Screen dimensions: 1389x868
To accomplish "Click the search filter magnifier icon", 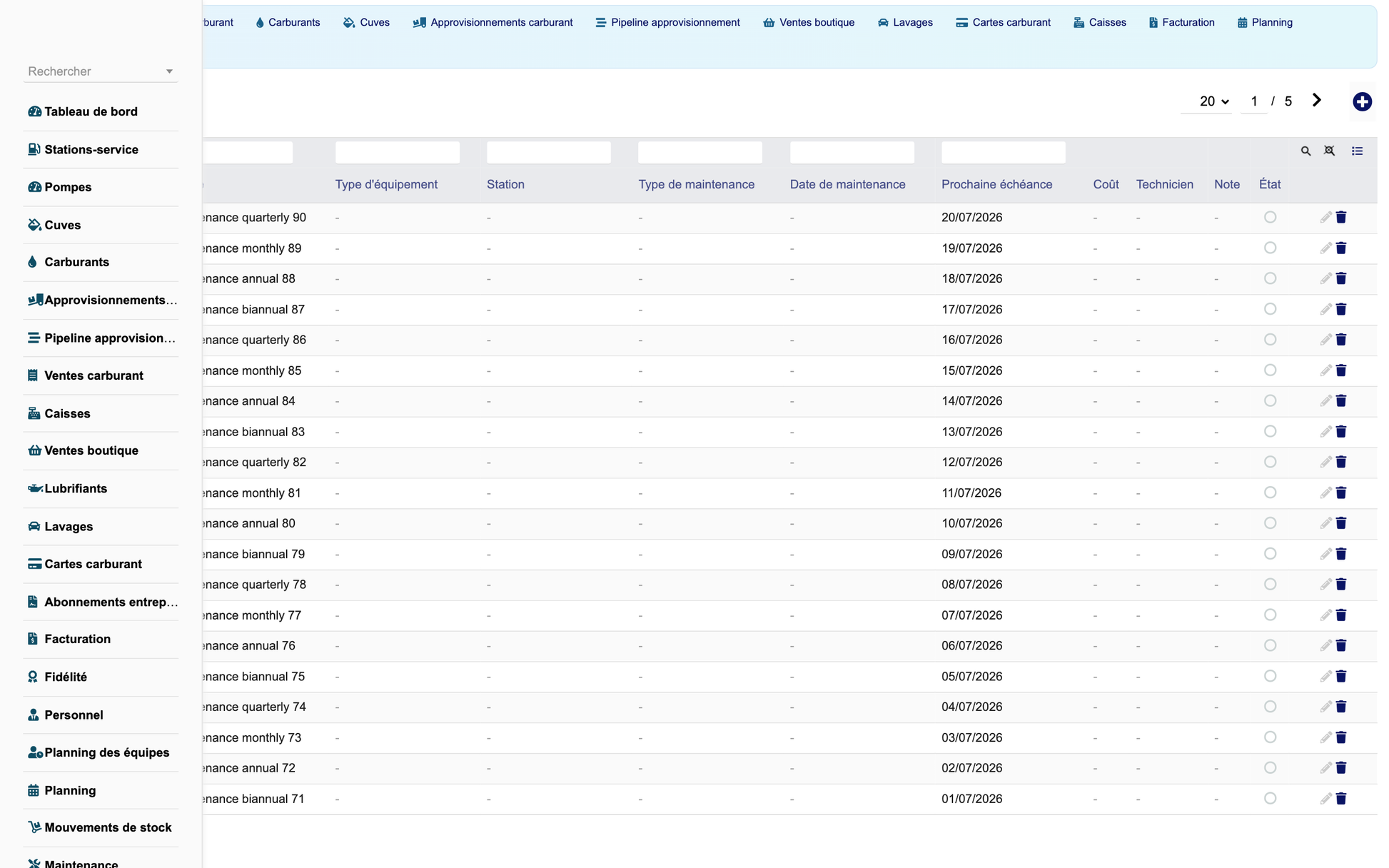I will coord(1305,151).
